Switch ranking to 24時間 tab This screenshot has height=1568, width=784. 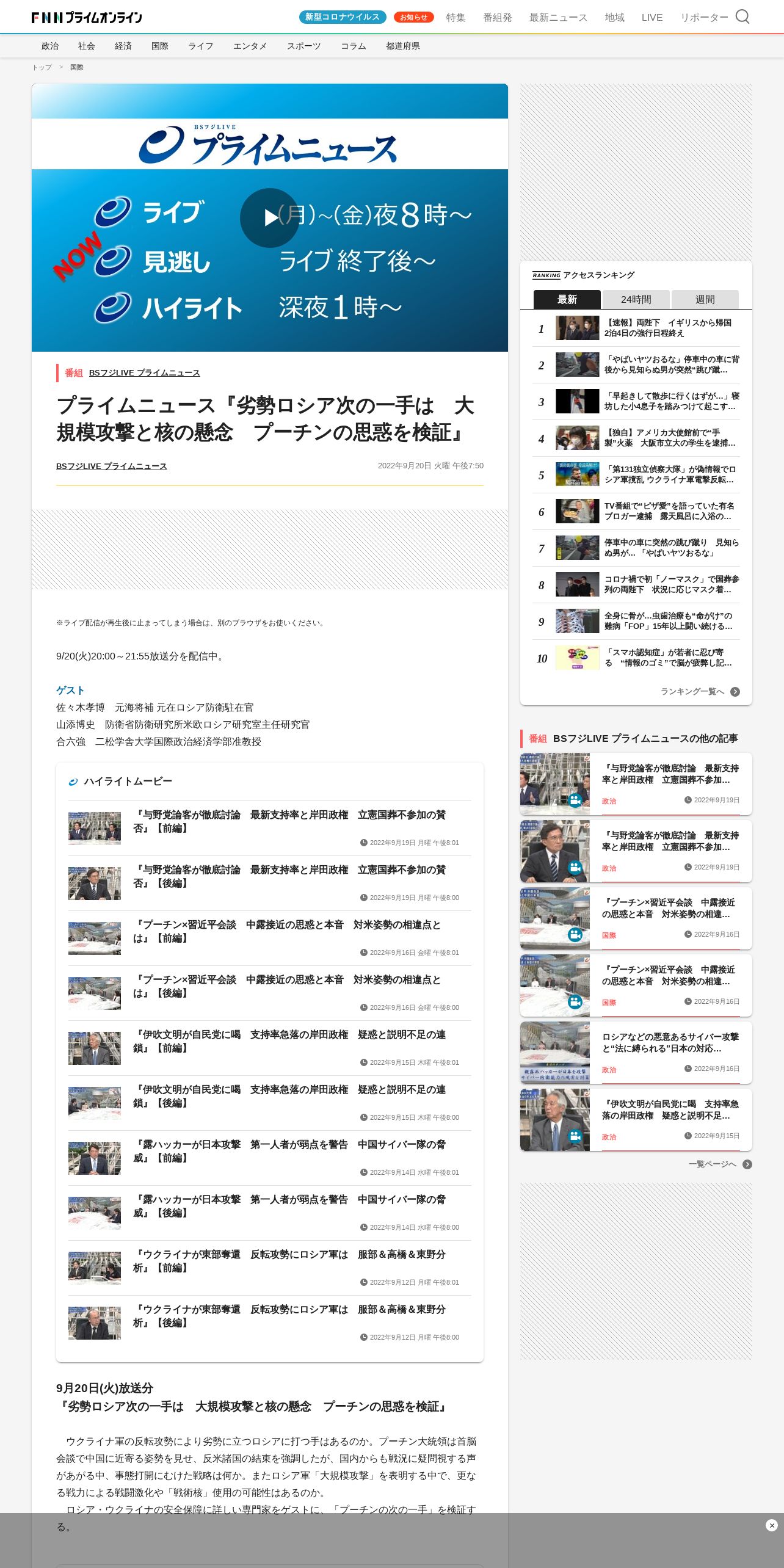pyautogui.click(x=636, y=299)
